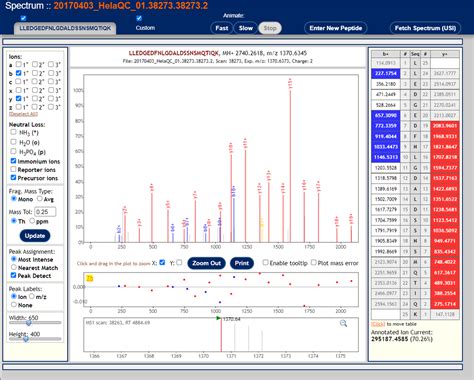Viewport: 474px width, 380px height.
Task: Click the Deselect All link under ions
Action: [x=23, y=114]
